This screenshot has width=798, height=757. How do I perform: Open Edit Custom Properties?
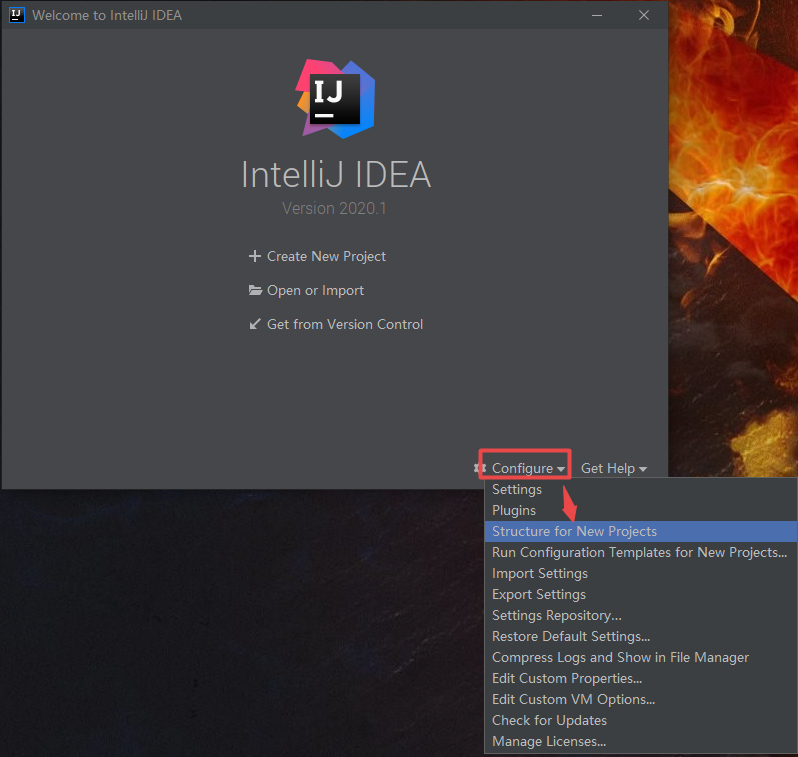click(x=641, y=678)
